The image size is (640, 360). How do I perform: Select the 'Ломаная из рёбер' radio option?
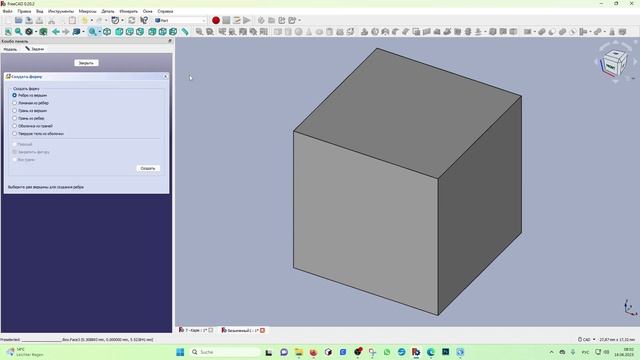[14, 103]
